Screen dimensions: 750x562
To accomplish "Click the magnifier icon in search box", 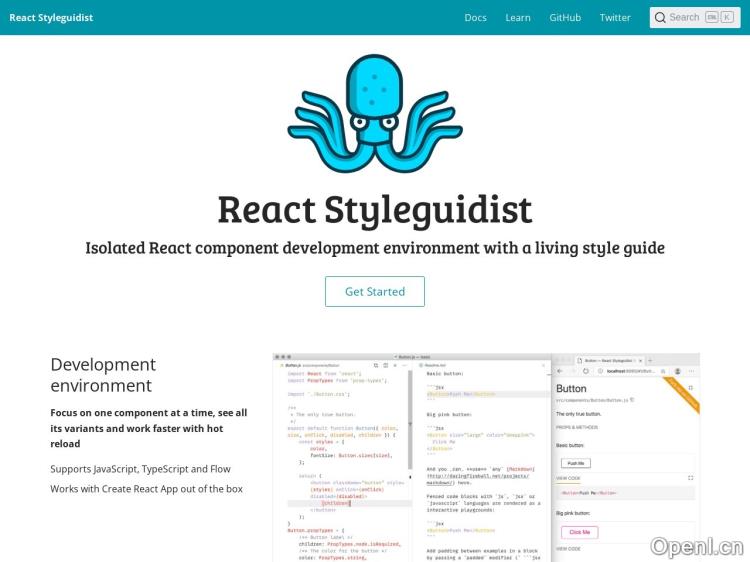I will (660, 18).
